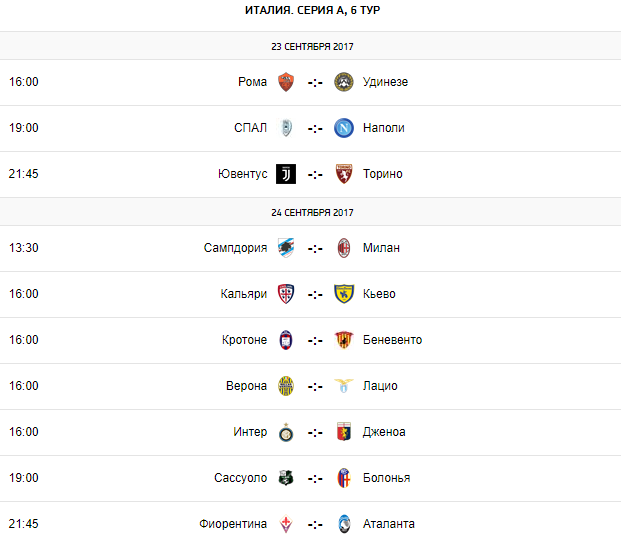Image resolution: width=621 pixels, height=538 pixels.
Task: Select the Беневенто team name
Action: [392, 340]
